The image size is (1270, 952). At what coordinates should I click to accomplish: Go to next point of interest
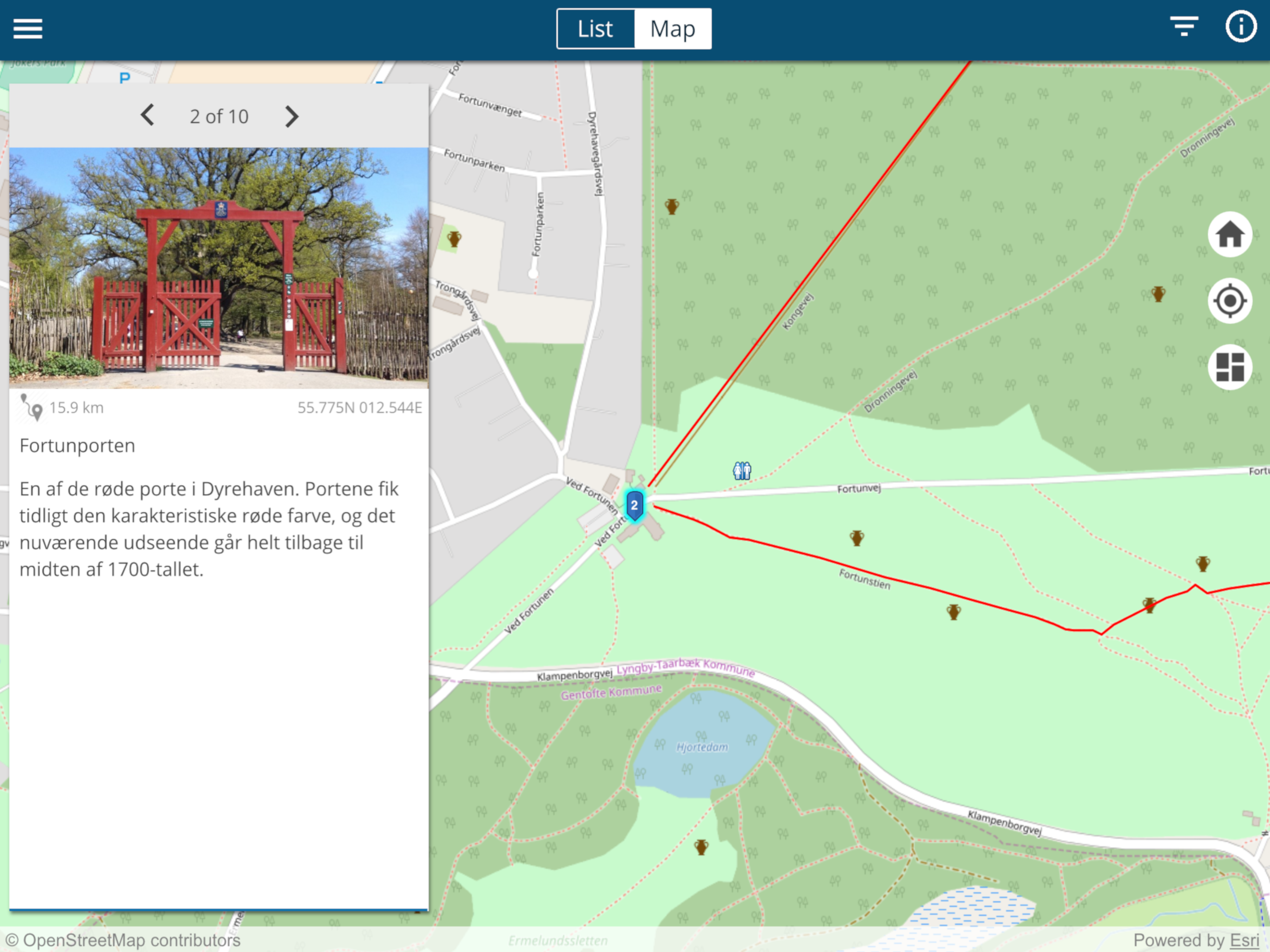(291, 117)
